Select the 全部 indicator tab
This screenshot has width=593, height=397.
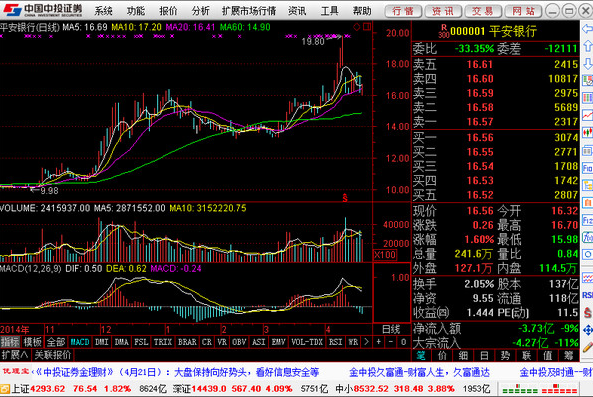pos(56,342)
